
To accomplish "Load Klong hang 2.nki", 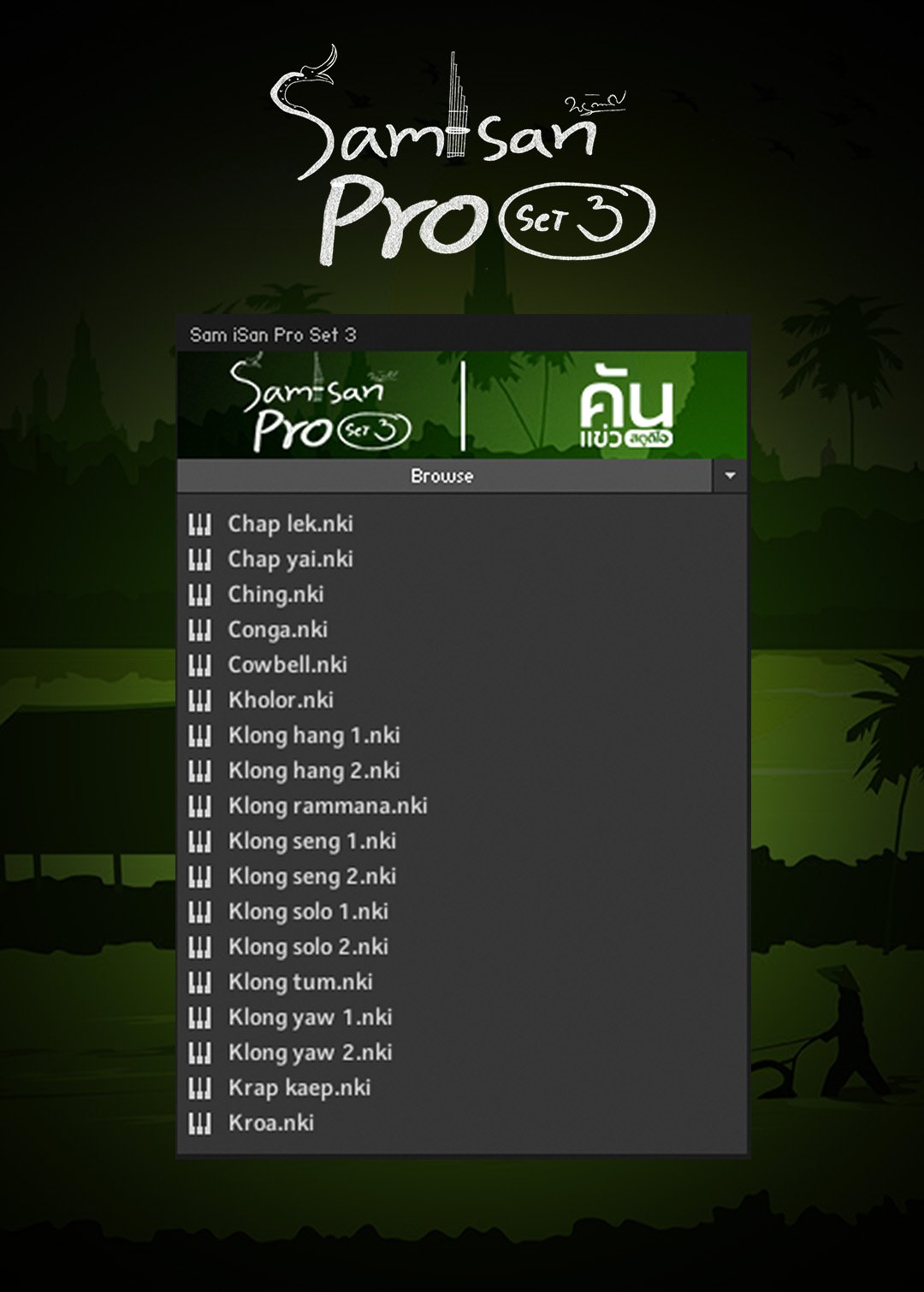I will (x=314, y=771).
